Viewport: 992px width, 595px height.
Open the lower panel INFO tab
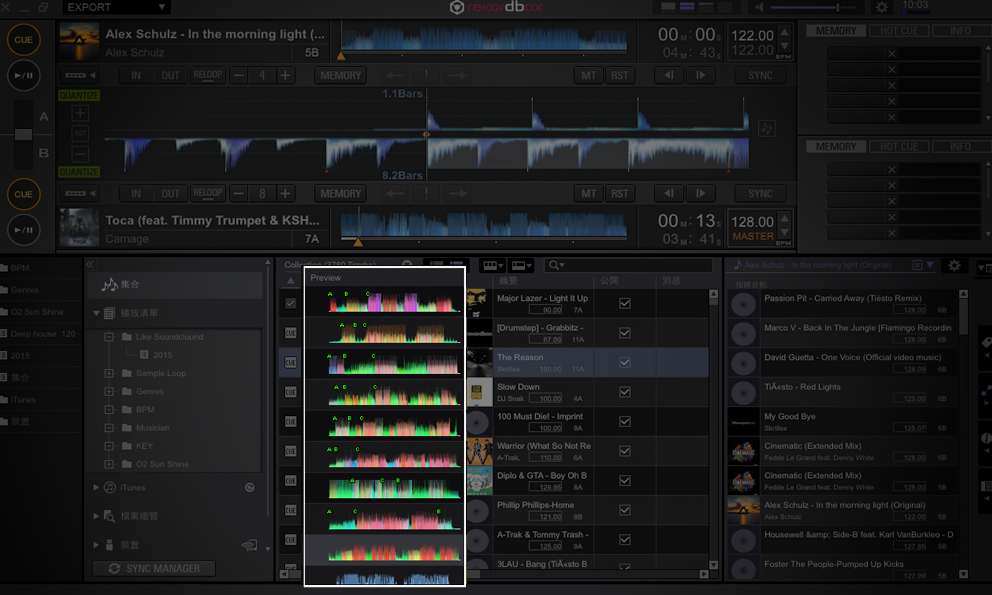(960, 146)
